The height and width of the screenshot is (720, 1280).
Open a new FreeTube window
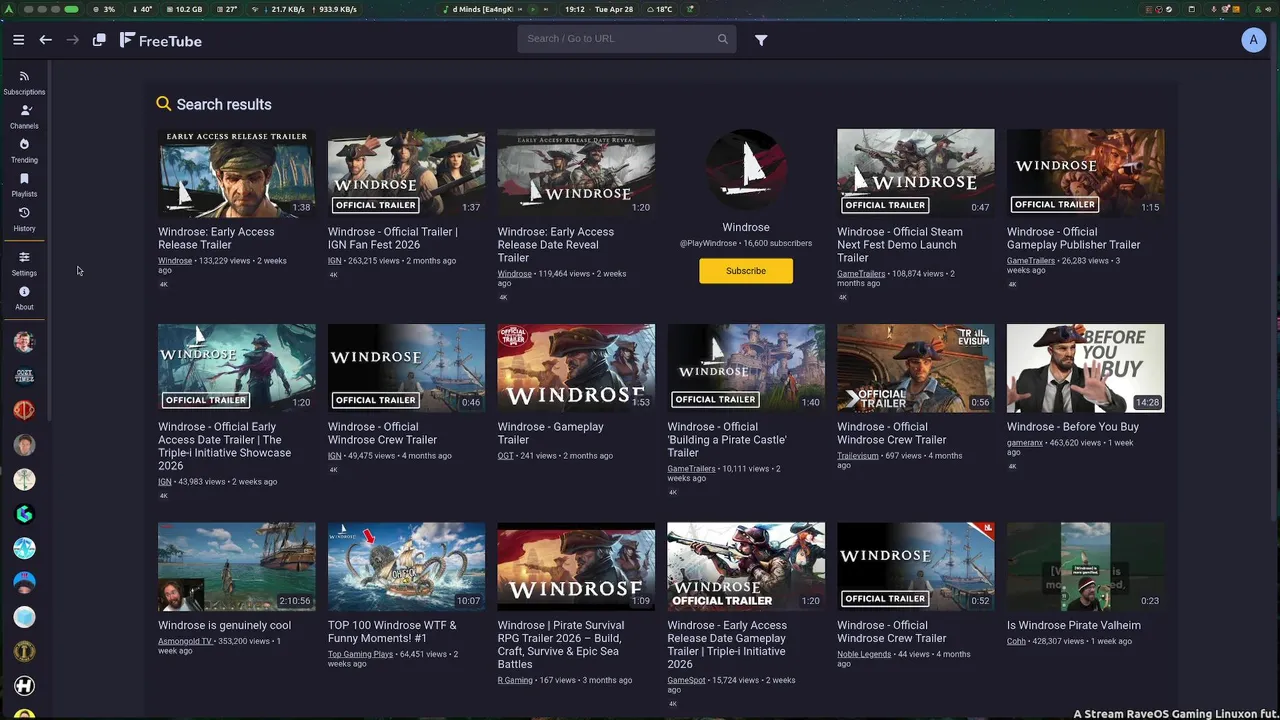(99, 40)
